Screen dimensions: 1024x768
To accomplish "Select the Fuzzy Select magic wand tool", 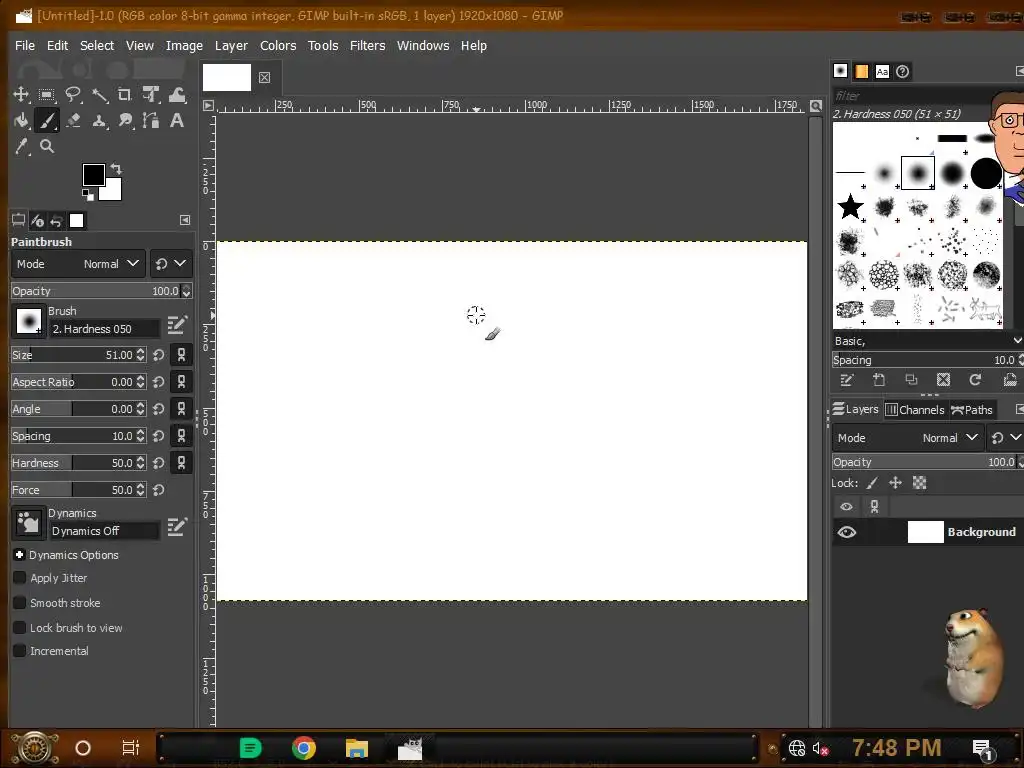I will (x=99, y=95).
